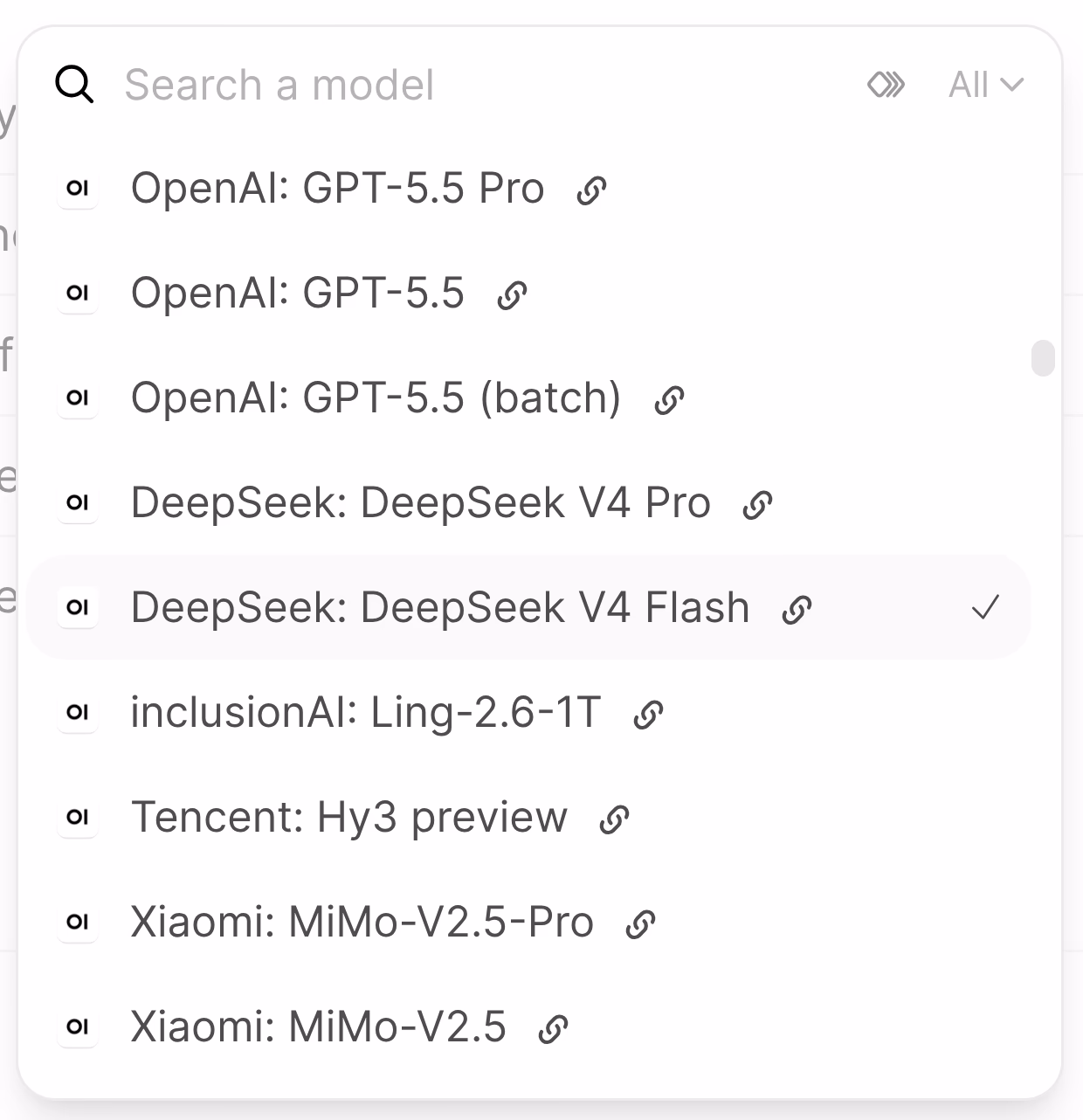Click the link icon beside GPT-5.5 (batch)
This screenshot has width=1083, height=1120.
669,399
